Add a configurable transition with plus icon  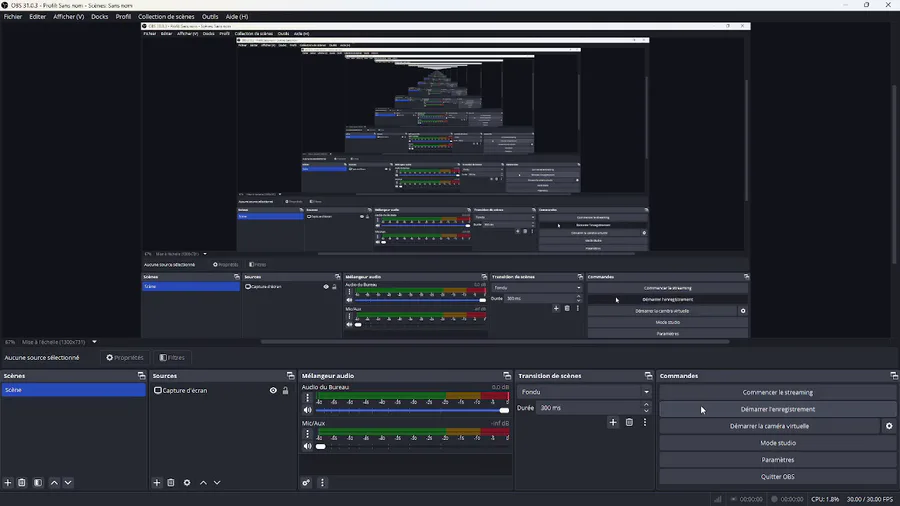click(613, 422)
